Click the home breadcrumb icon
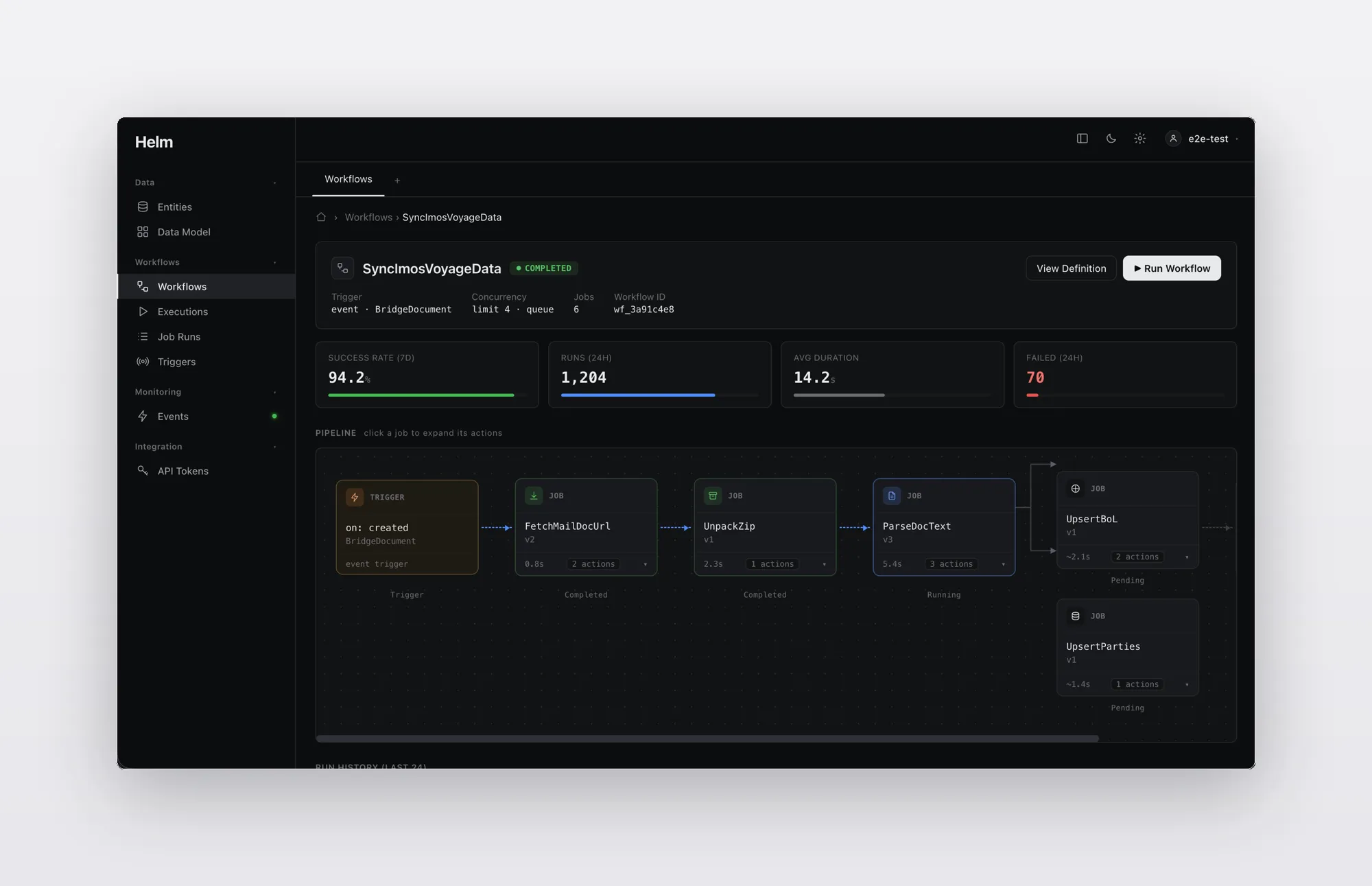The height and width of the screenshot is (886, 1372). [x=321, y=217]
